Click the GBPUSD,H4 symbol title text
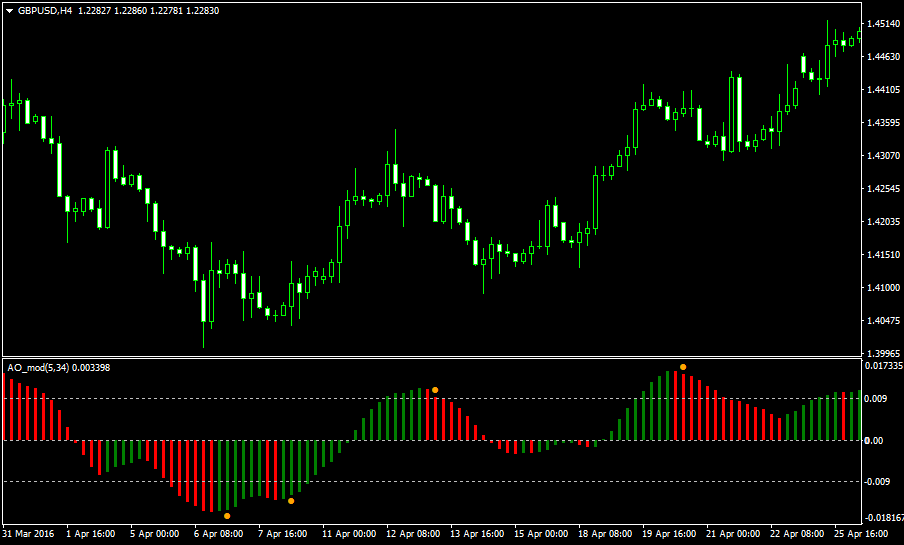This screenshot has height=545, width=904. (x=45, y=11)
